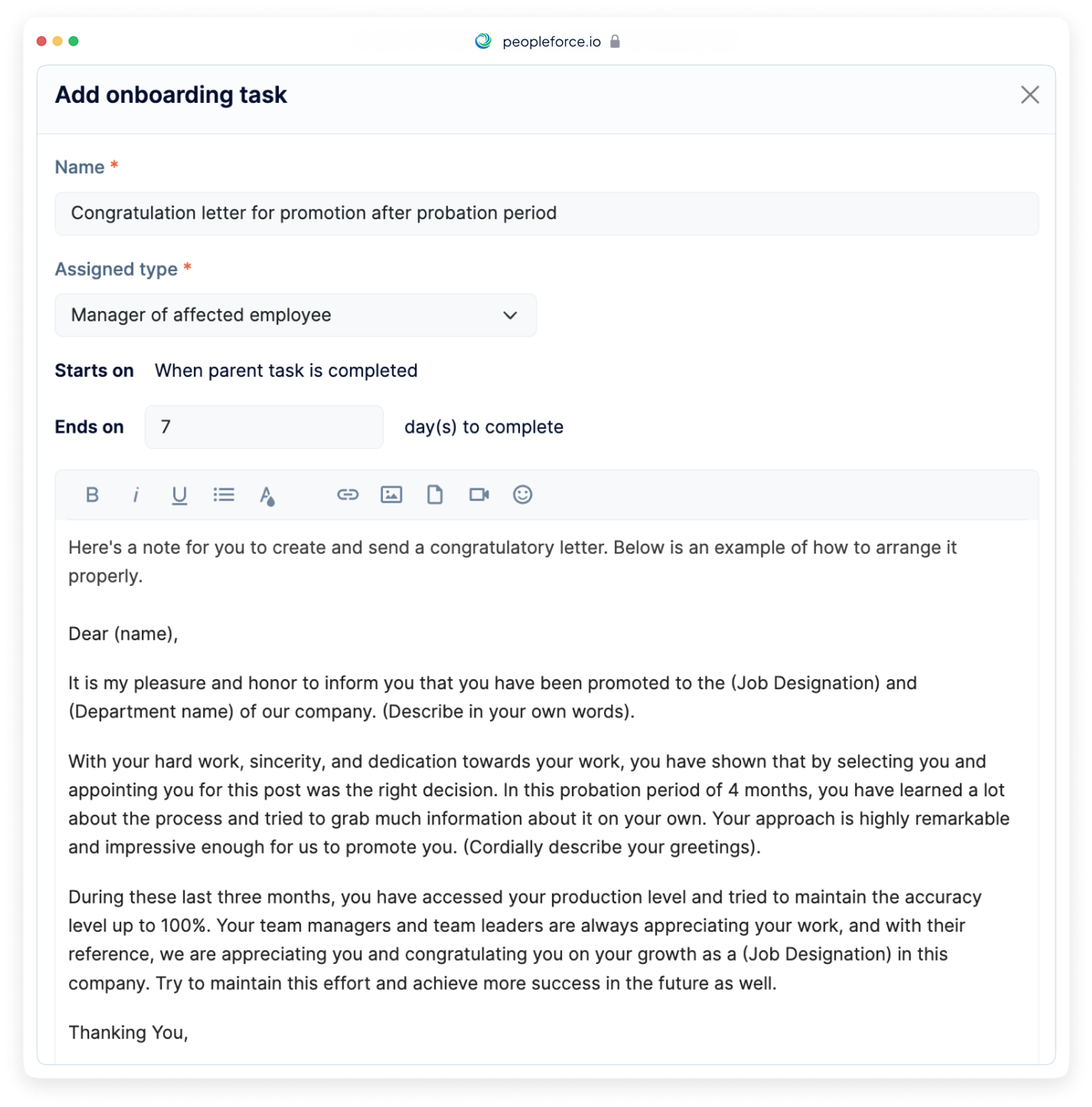Image resolution: width=1092 pixels, height=1107 pixels.
Task: Toggle italic formatting on text
Action: 135,494
